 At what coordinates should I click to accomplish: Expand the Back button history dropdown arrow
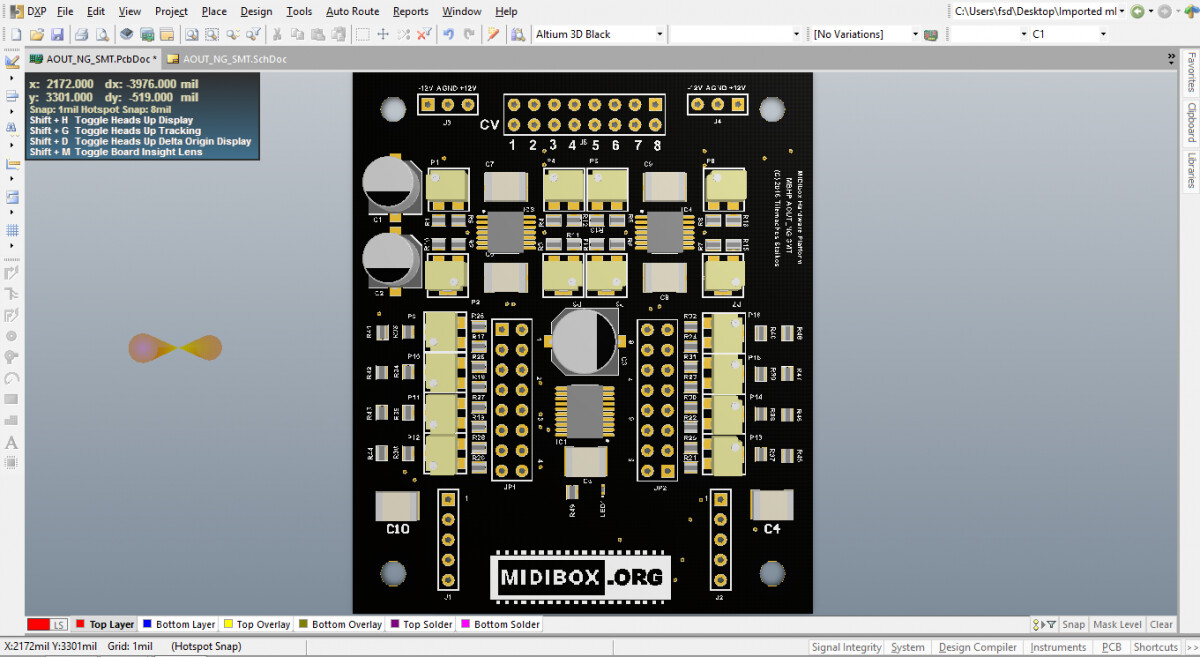pyautogui.click(x=1150, y=11)
